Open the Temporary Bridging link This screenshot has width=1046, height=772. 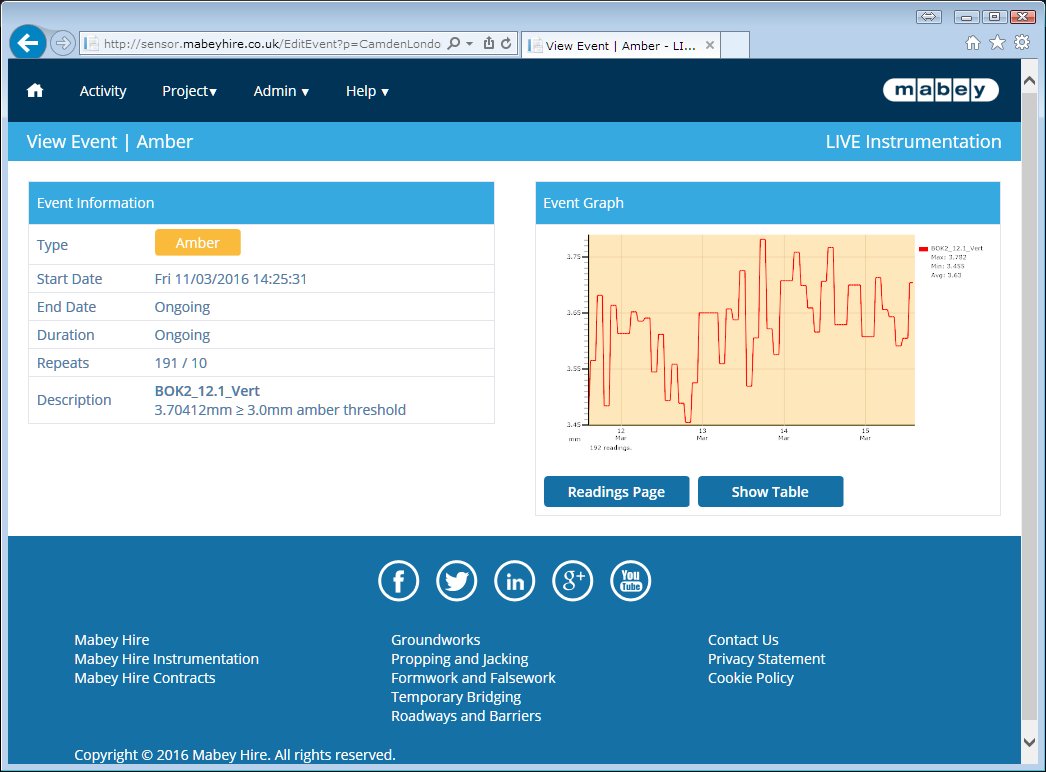(x=456, y=697)
